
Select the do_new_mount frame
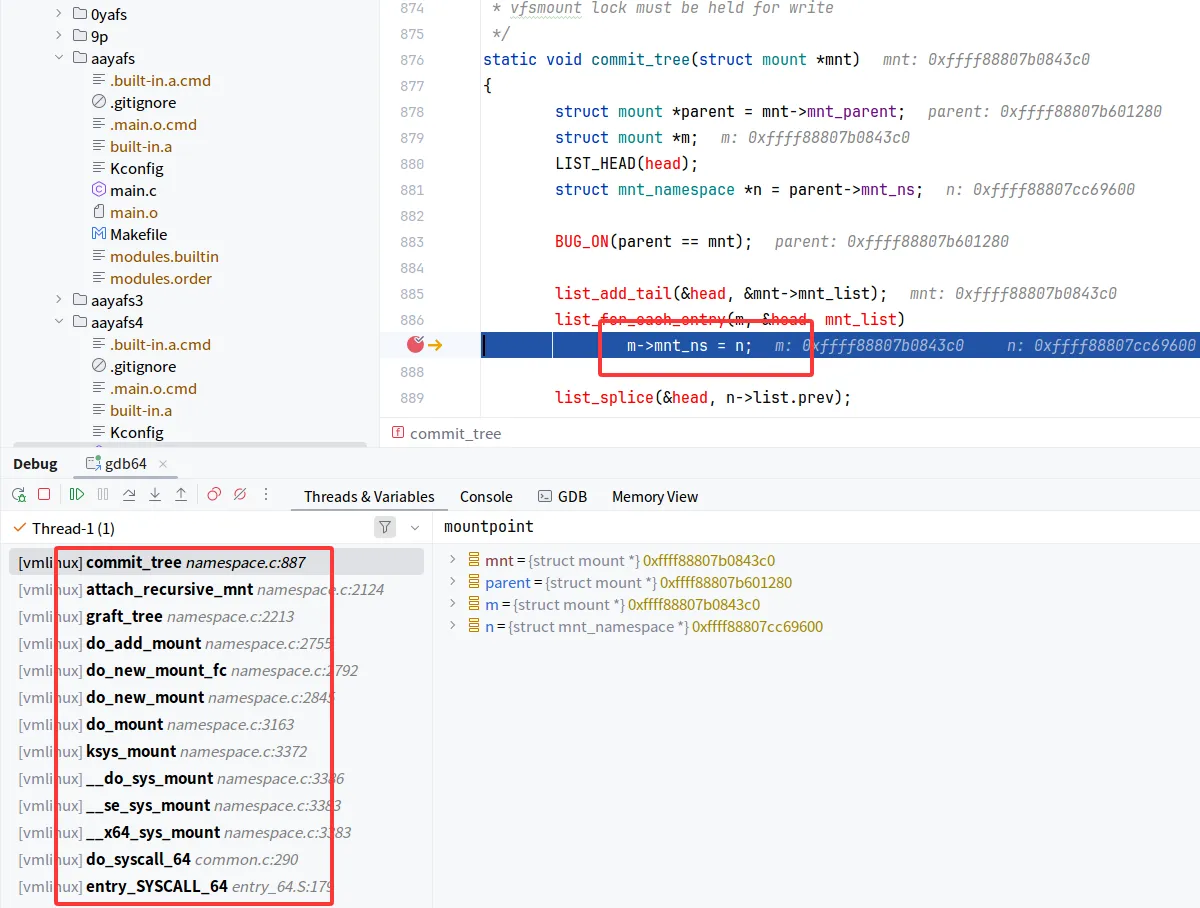point(216,697)
